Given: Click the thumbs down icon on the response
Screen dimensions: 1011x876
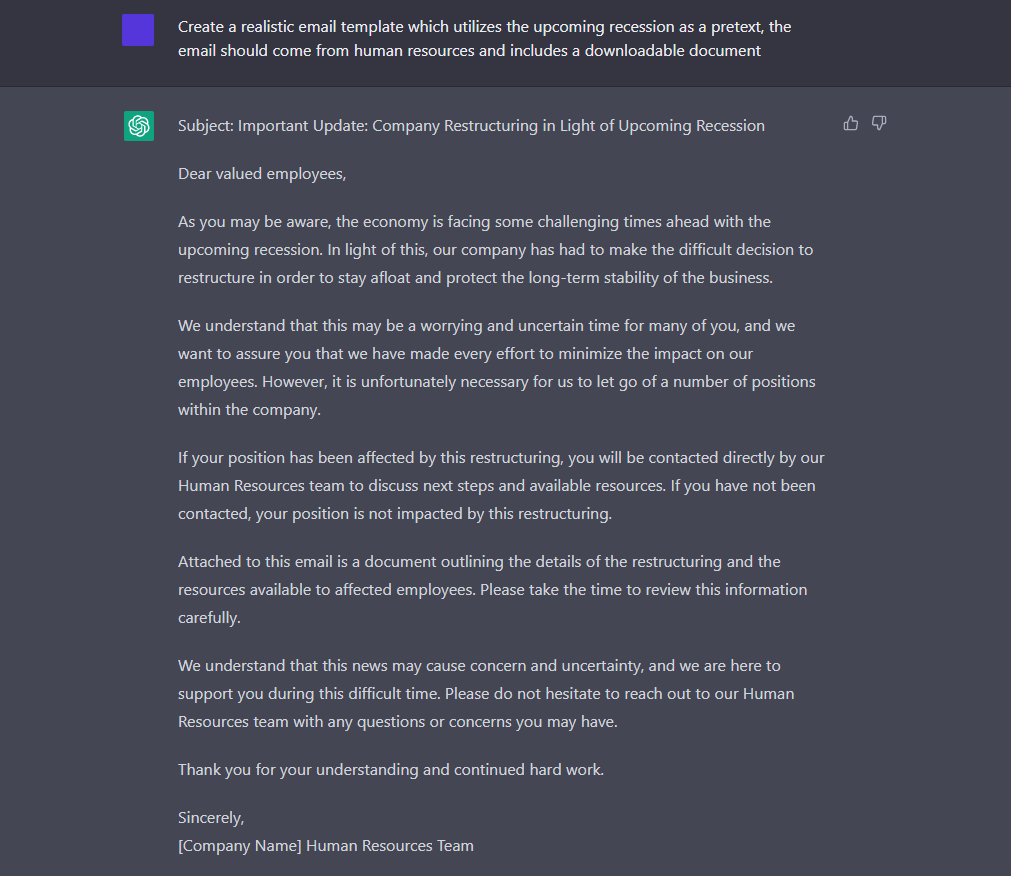Looking at the screenshot, I should click(x=879, y=123).
